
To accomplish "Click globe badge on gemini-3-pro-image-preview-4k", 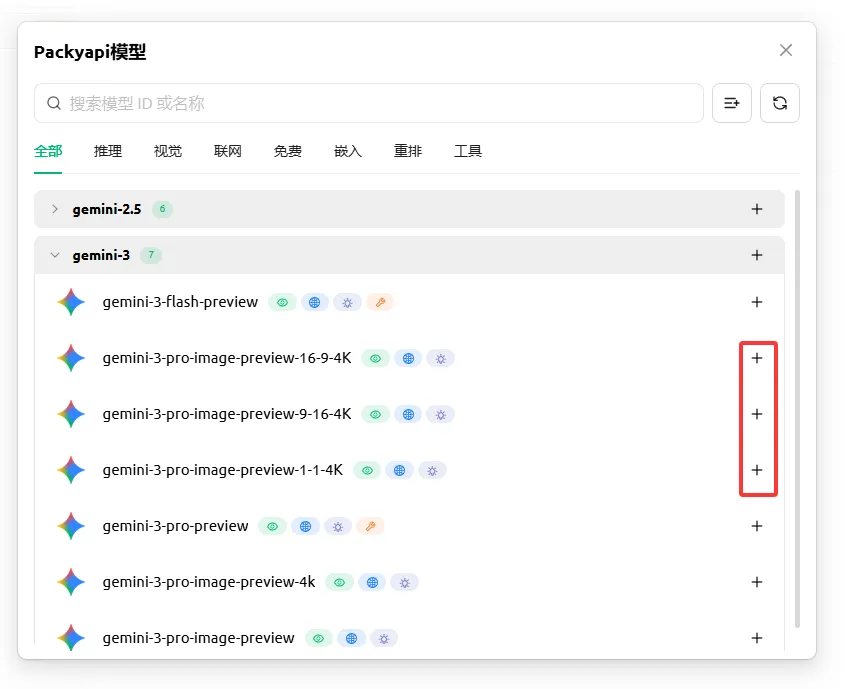I will tap(372, 583).
